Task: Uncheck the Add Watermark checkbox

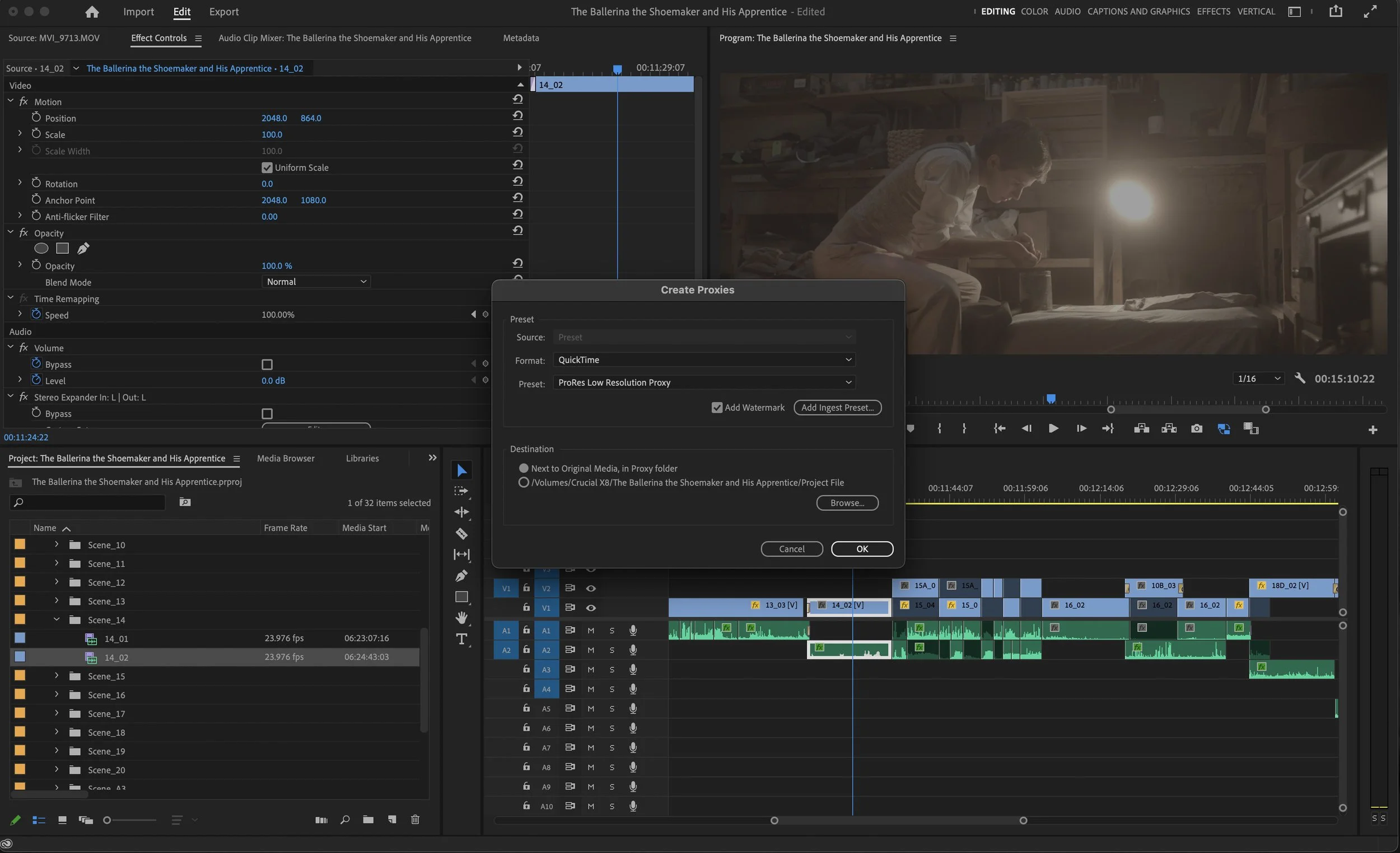Action: [716, 408]
